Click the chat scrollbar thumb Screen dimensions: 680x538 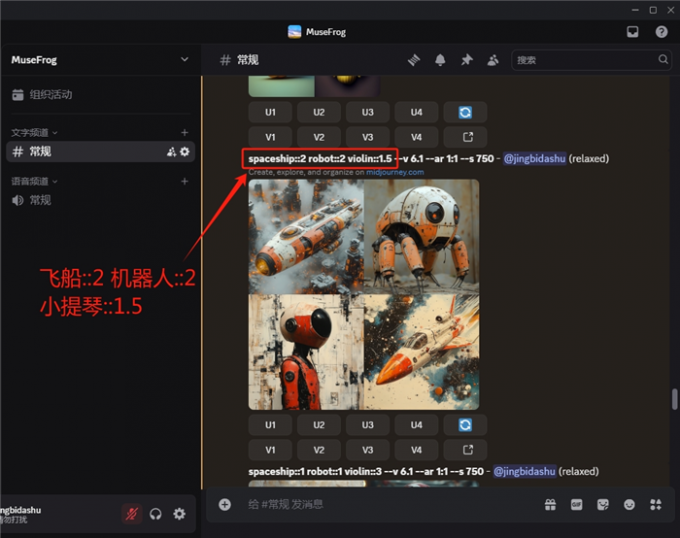674,399
